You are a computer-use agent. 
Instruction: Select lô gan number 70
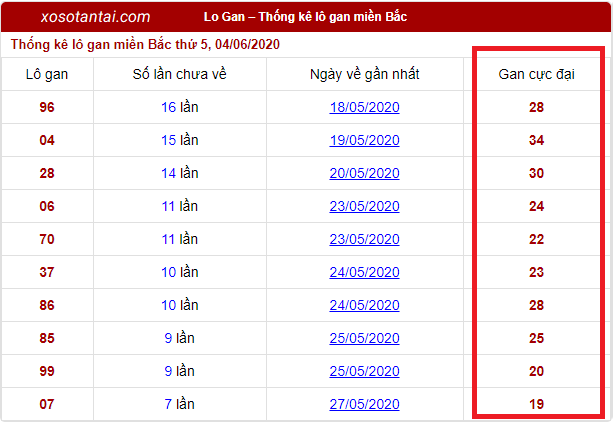(x=47, y=239)
